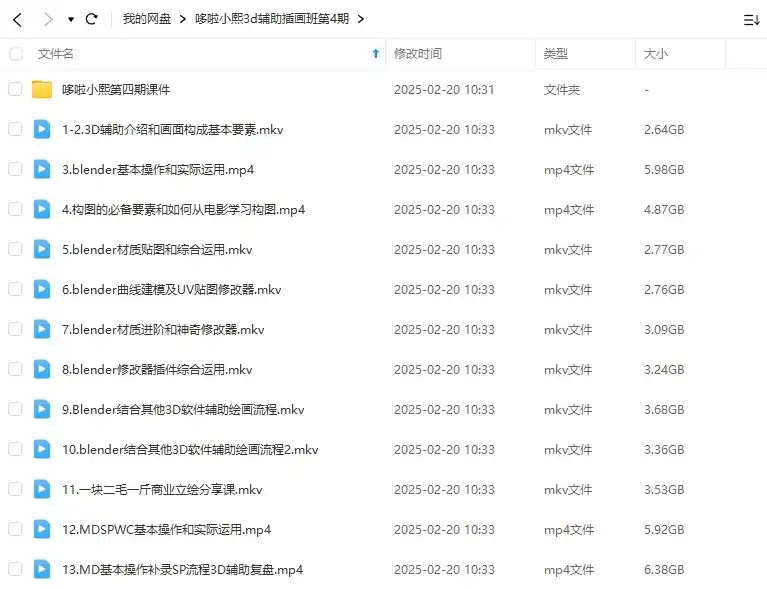Open 12.MDSPWC基本操作和实际运用.mp4
The image size is (767, 589).
tap(166, 530)
